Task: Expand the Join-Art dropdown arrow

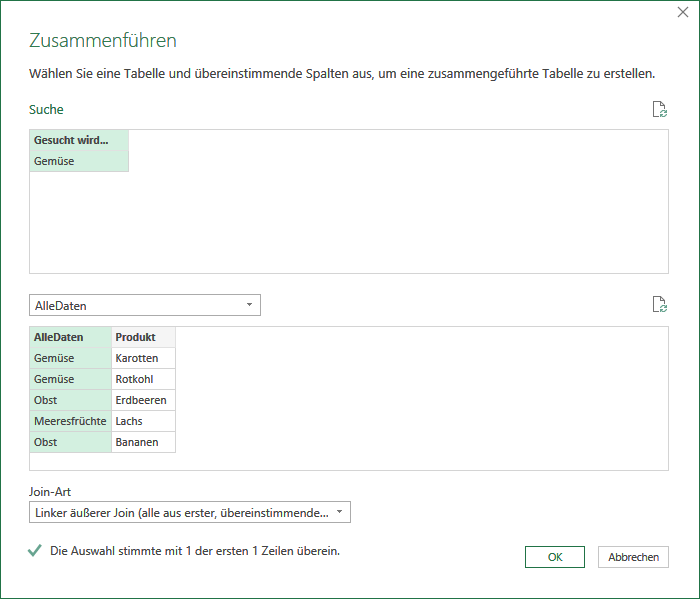Action: [x=339, y=512]
